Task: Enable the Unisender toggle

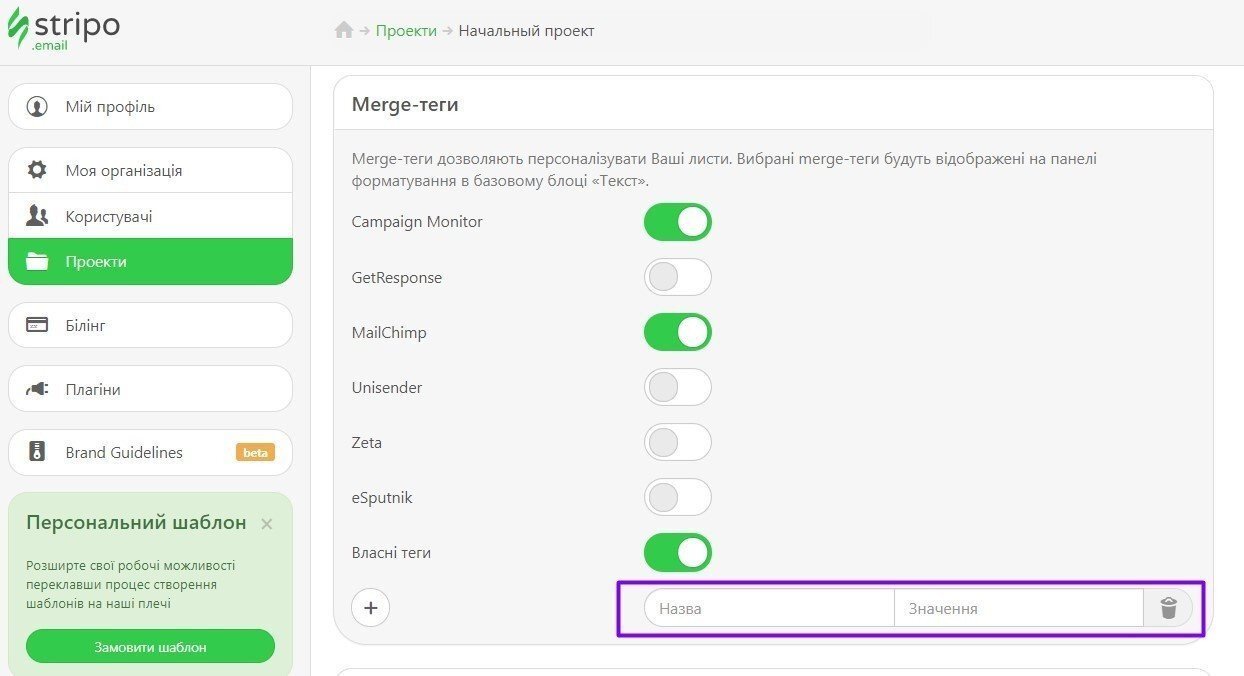Action: [677, 387]
